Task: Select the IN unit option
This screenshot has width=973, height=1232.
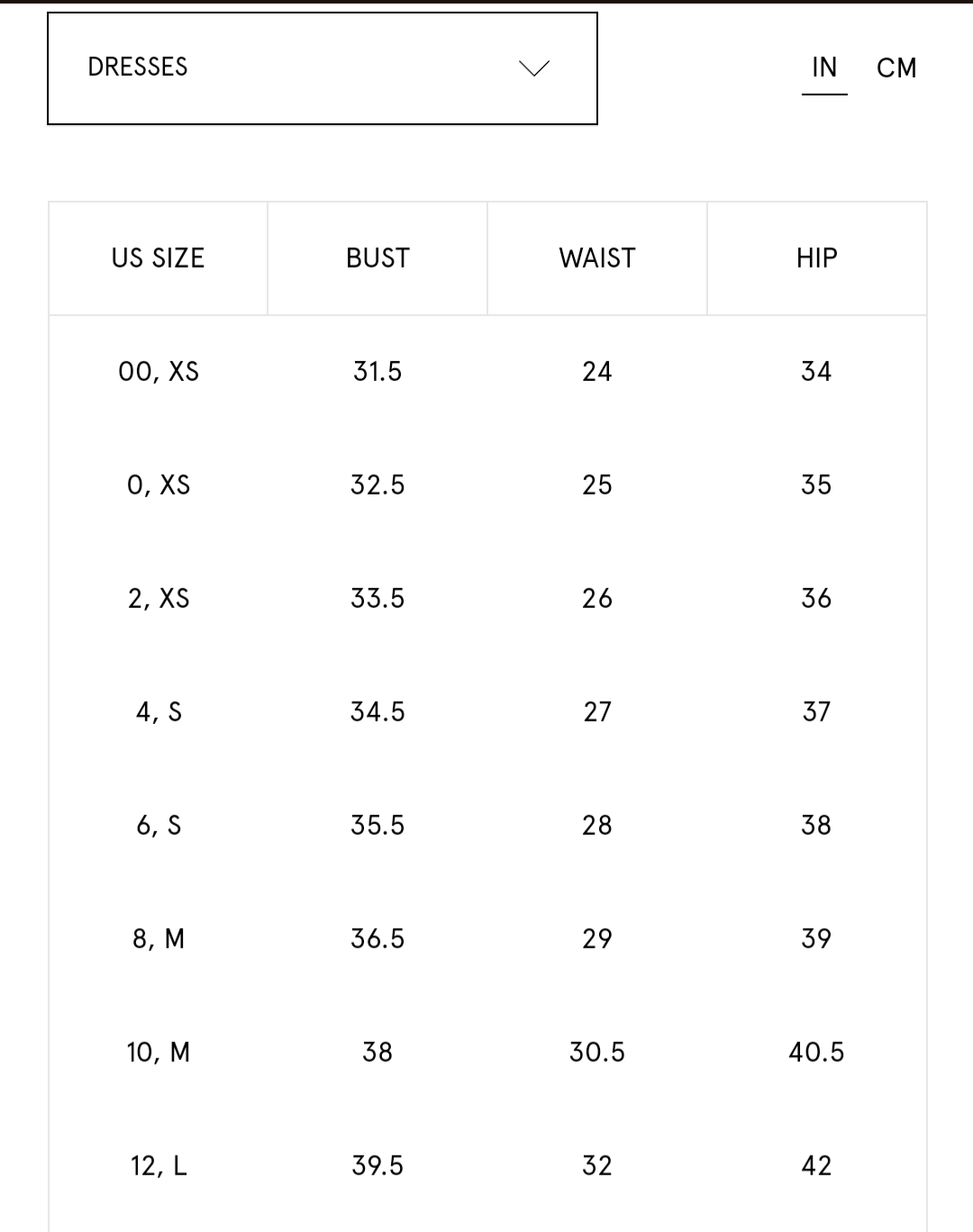Action: pyautogui.click(x=824, y=68)
